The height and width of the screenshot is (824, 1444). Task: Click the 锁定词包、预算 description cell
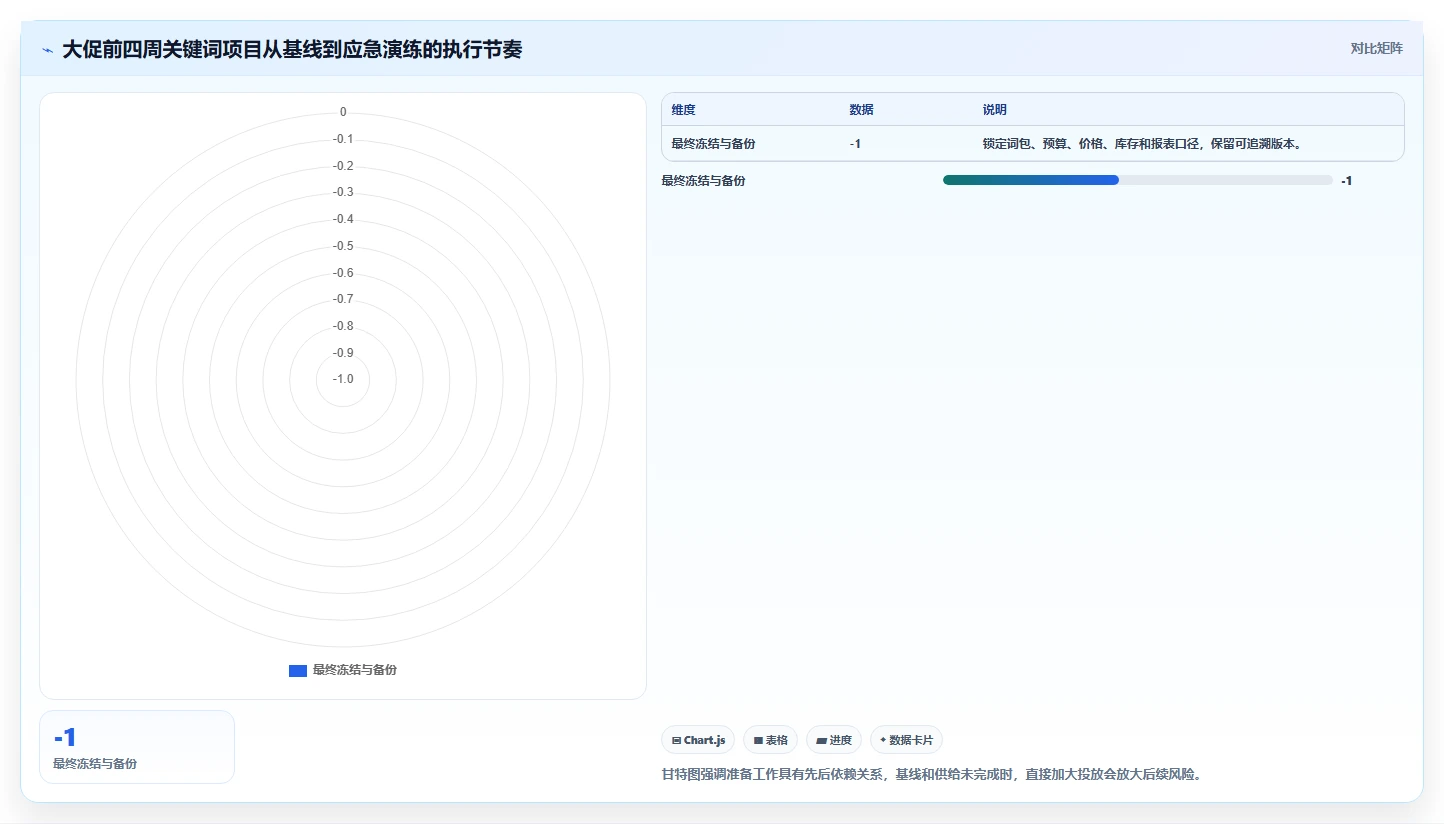(1142, 144)
